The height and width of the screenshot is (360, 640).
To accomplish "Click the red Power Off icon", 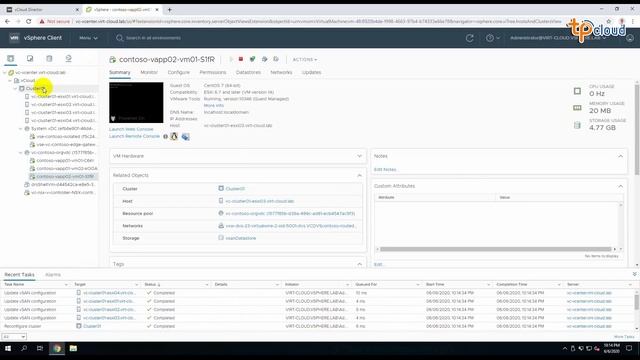I will [241, 59].
